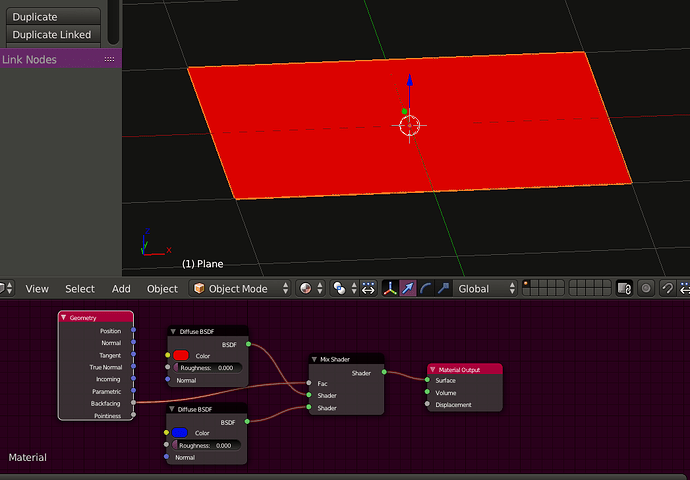Click the Geometry node title
Viewport: 690px width, 480px height.
(x=83, y=317)
